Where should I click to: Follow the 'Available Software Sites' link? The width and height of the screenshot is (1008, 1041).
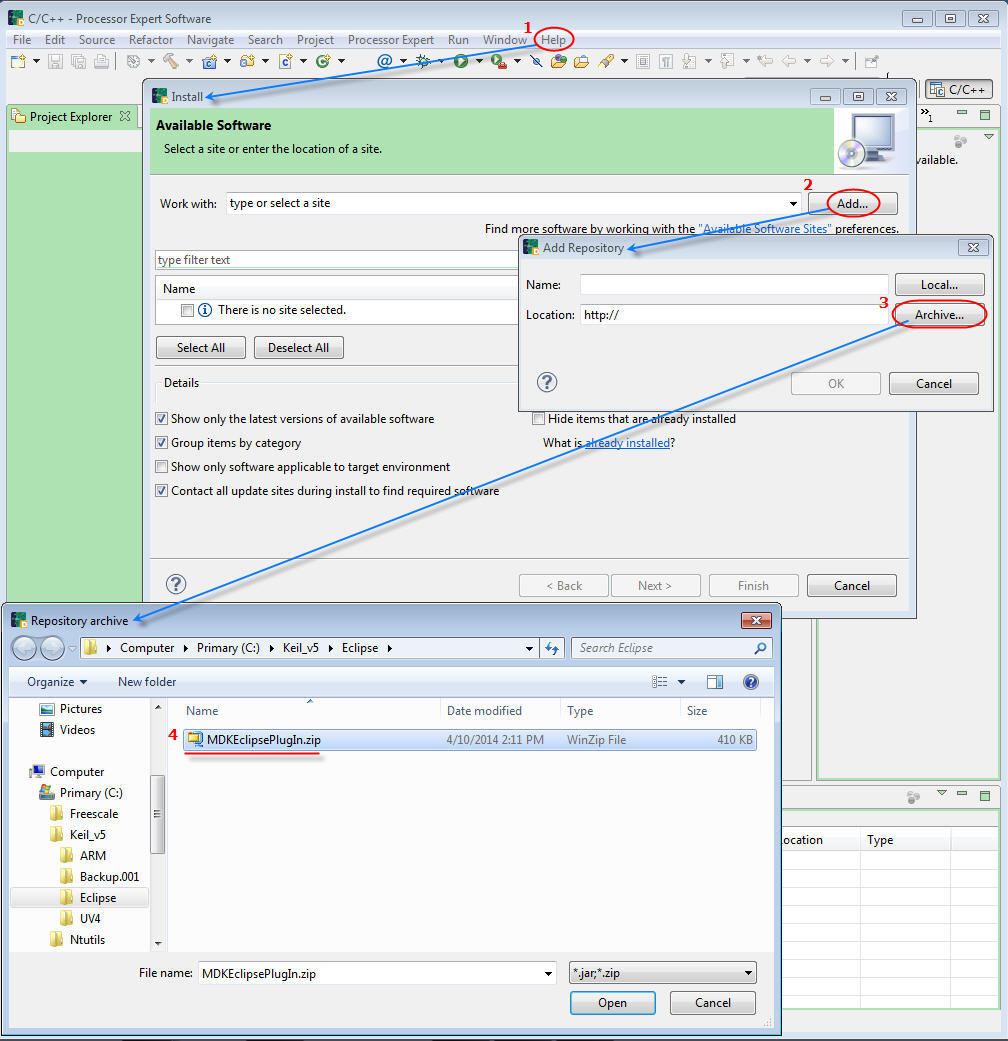click(764, 228)
